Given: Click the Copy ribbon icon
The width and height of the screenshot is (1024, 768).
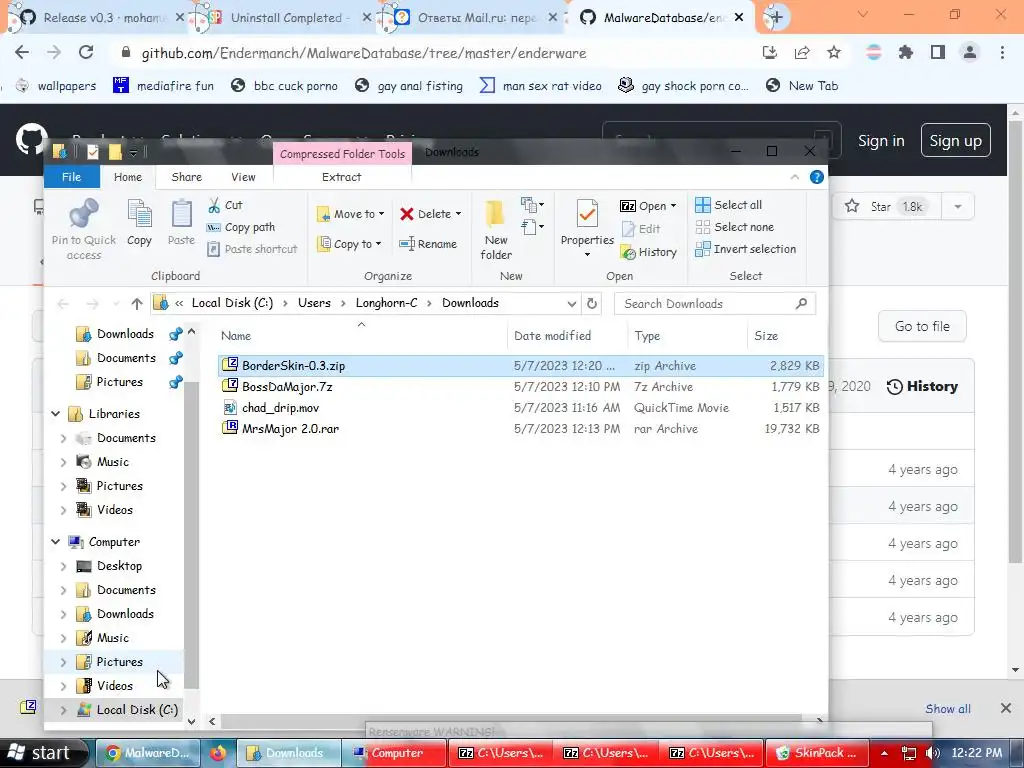Looking at the screenshot, I should 139,216.
